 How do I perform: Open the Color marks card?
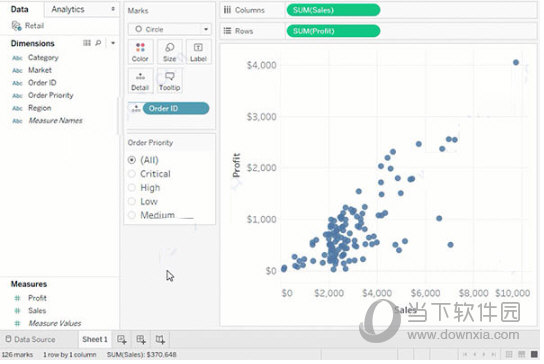pos(140,52)
